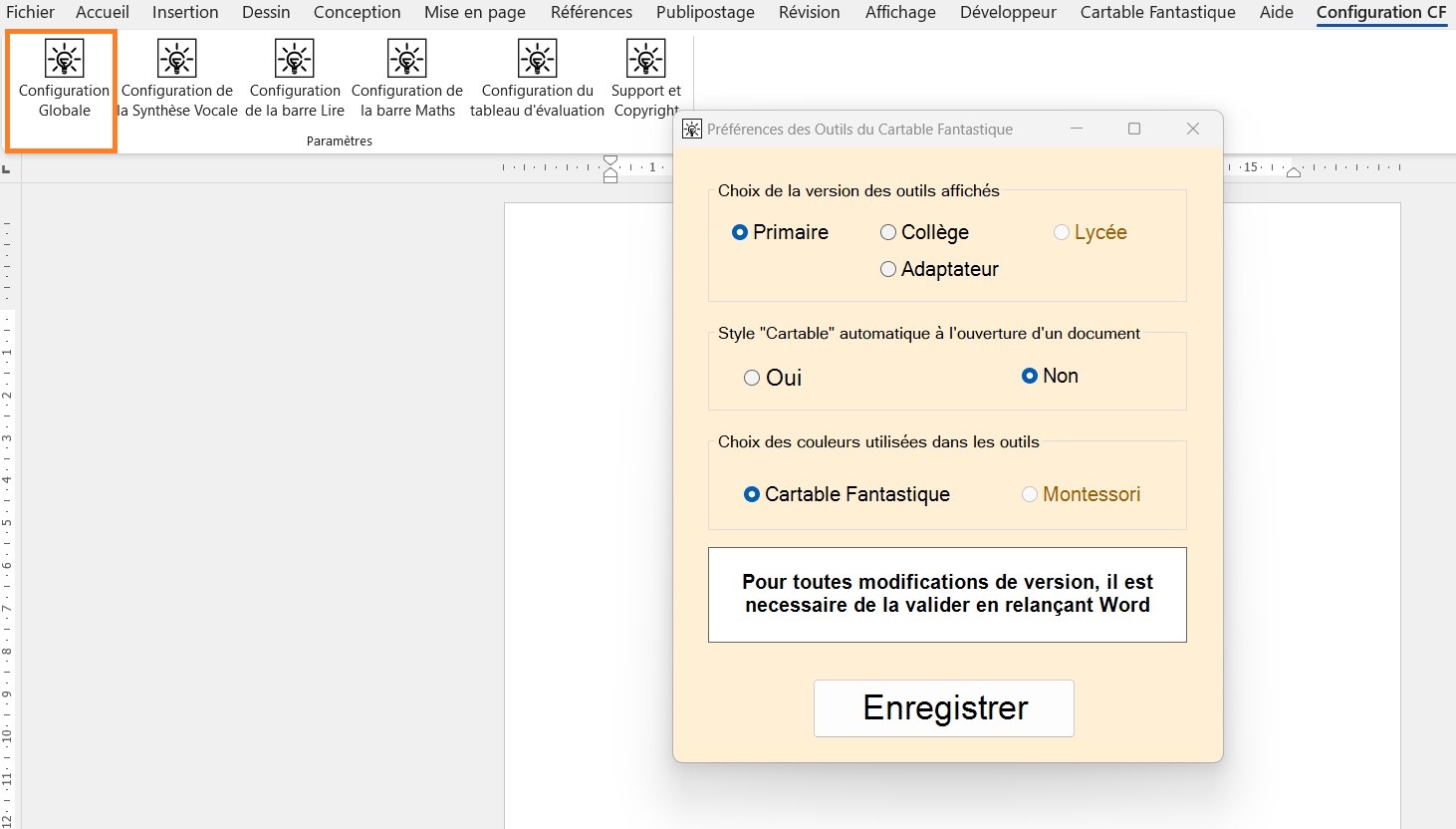
Task: Click 'Style "Cartable" automatique' group label
Action: coord(929,334)
